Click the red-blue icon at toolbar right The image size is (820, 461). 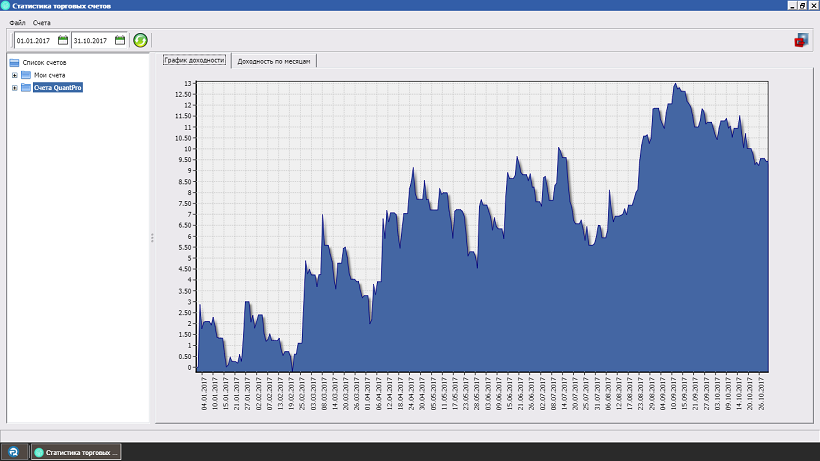[x=800, y=40]
